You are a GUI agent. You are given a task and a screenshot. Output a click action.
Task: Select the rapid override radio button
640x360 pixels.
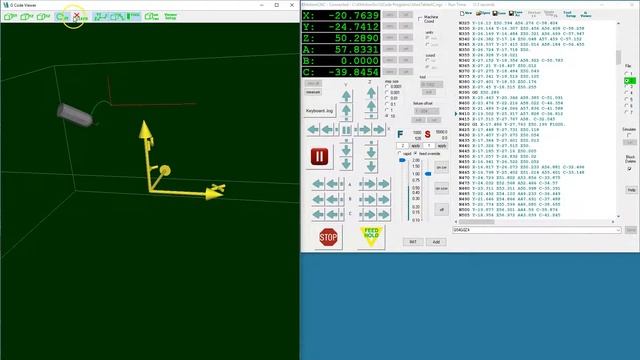click(400, 153)
